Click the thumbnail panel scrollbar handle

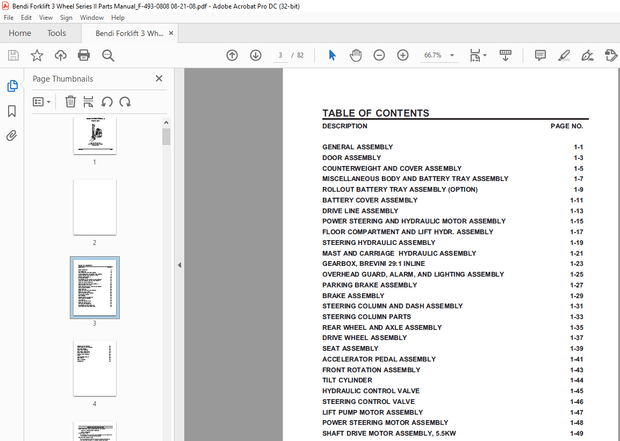(166, 136)
